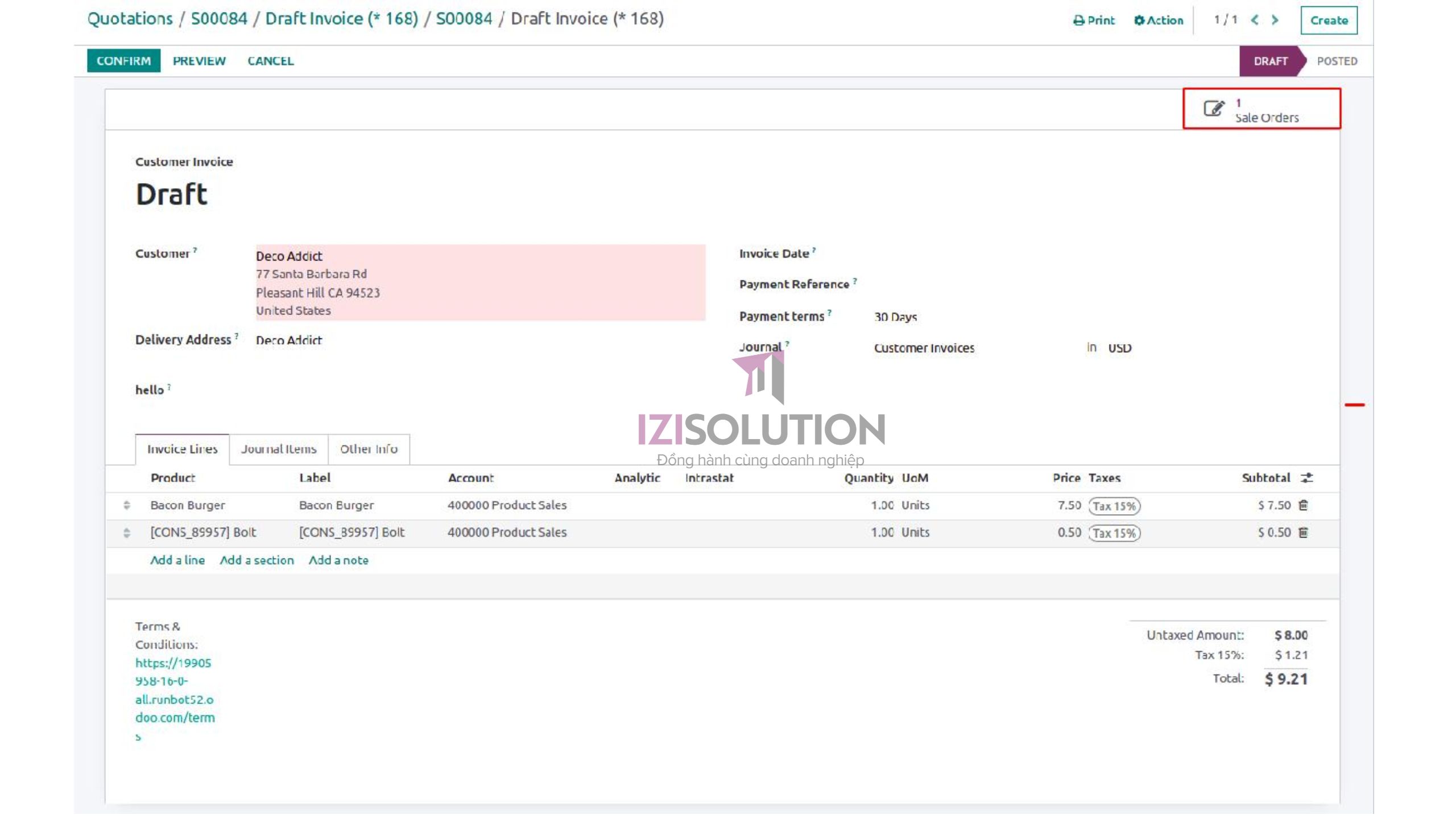The width and height of the screenshot is (1456, 819).
Task: Open the Payment terms dropdown showing 30 Days
Action: pos(896,317)
